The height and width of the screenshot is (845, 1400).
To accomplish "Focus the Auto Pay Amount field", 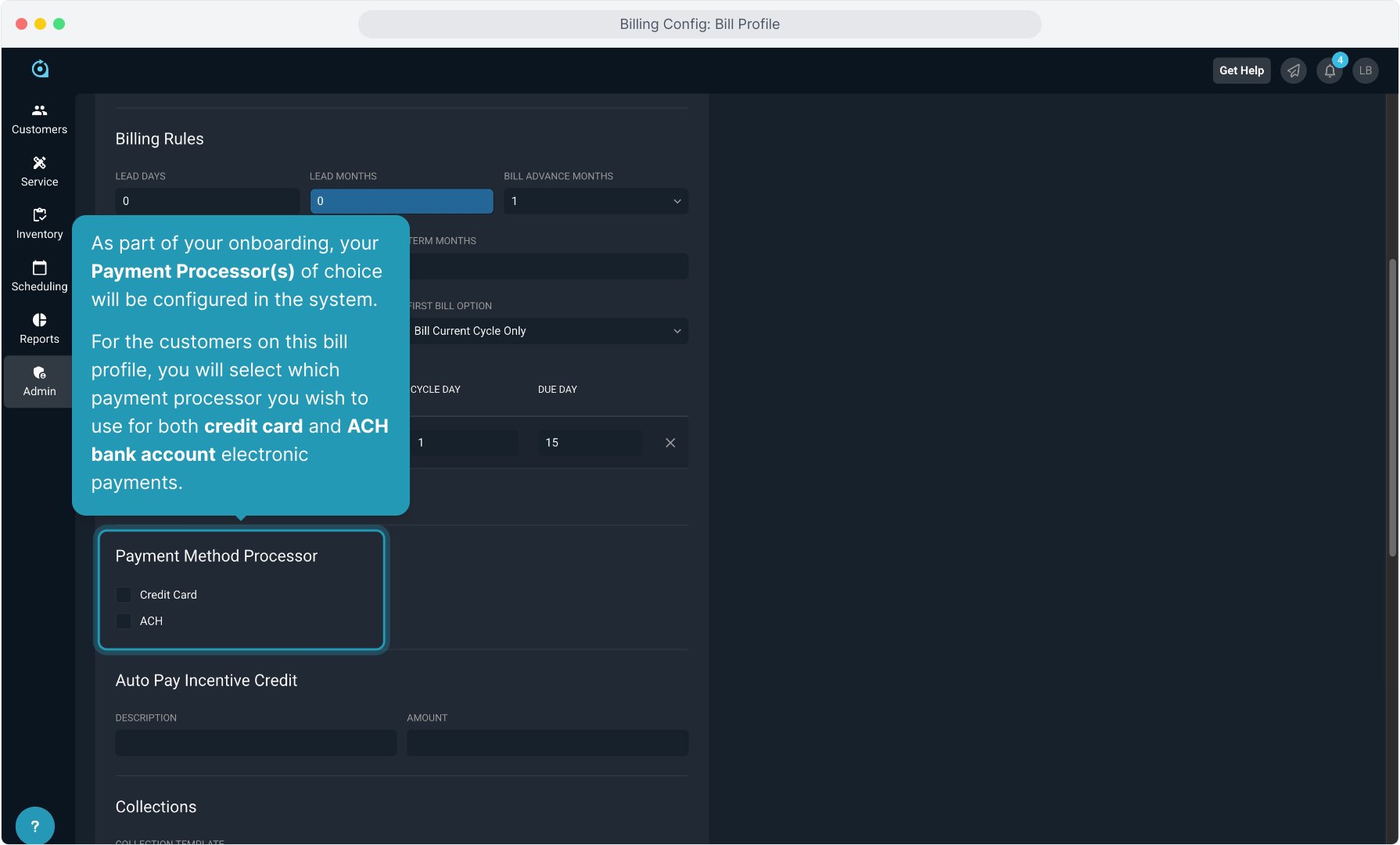I will 547,743.
